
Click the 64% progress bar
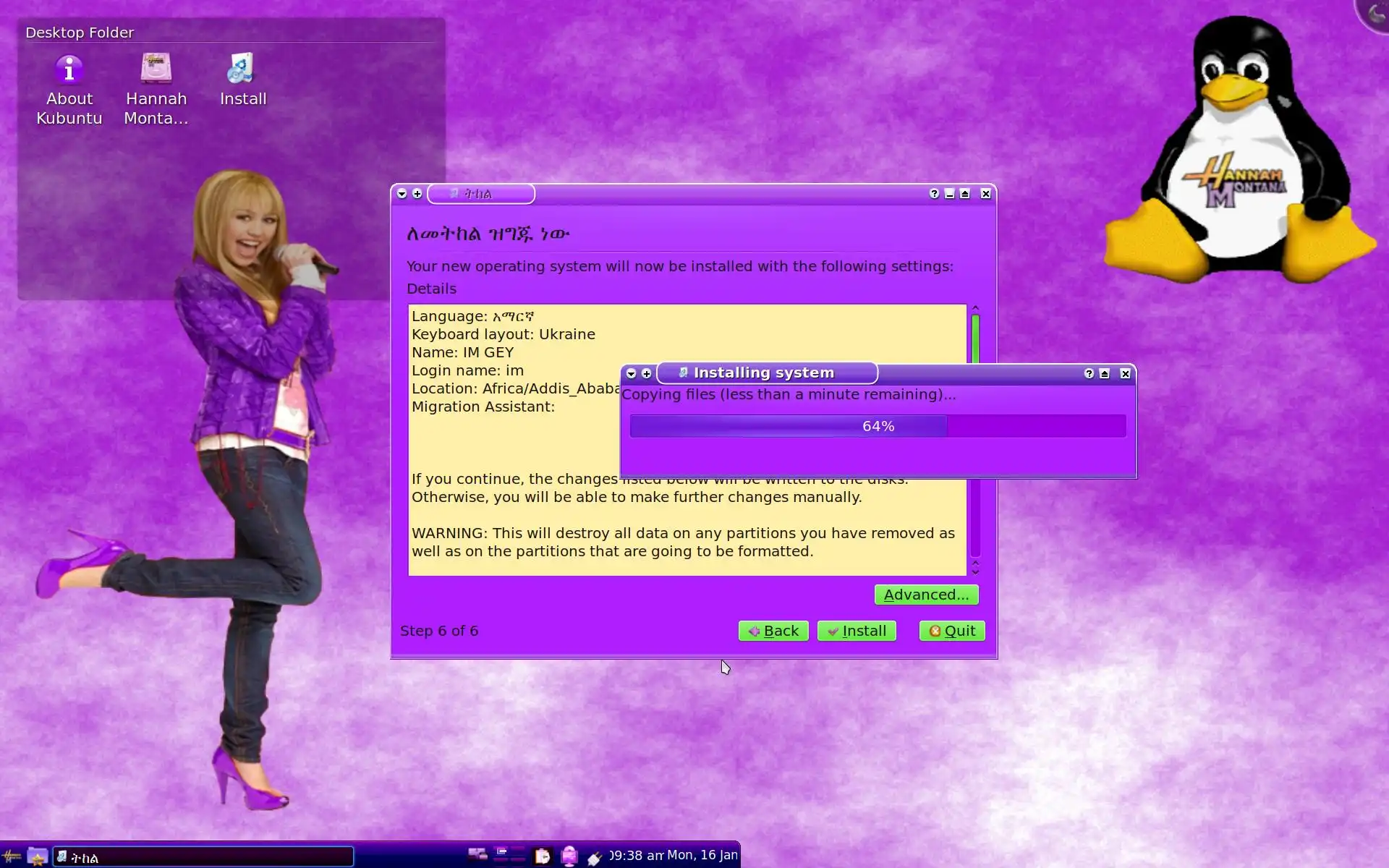pos(878,426)
